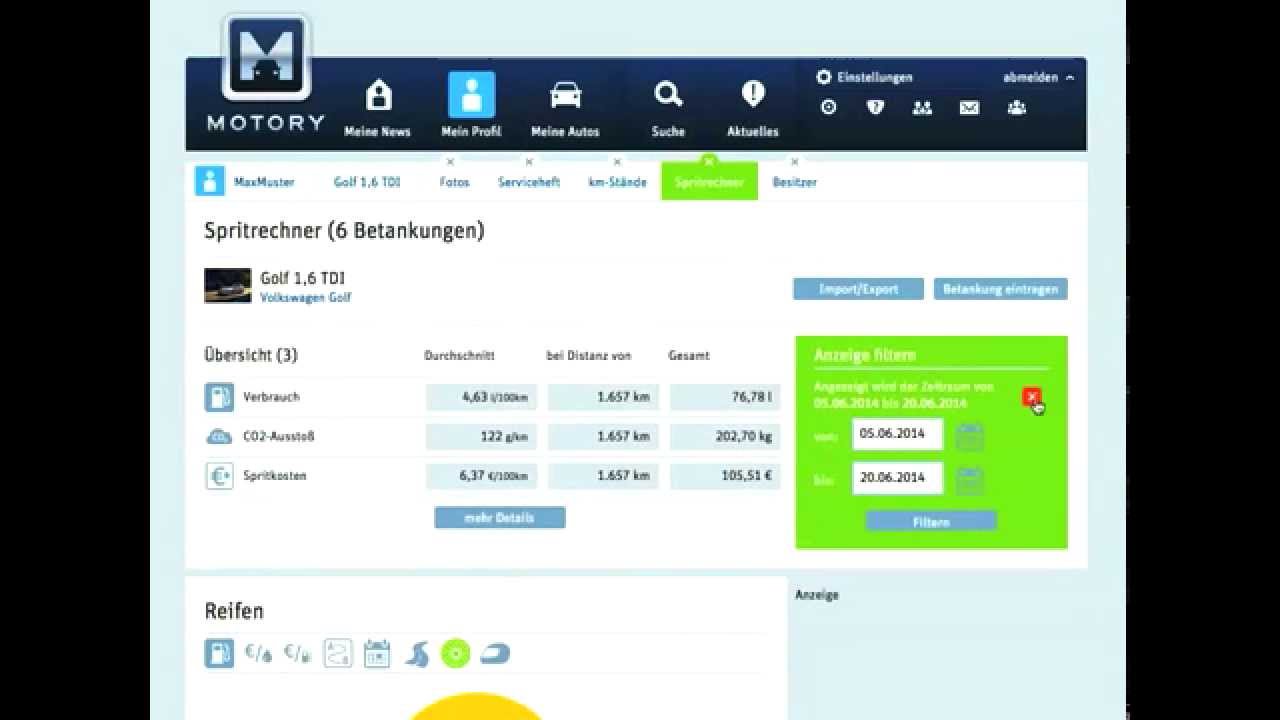Open the Mein Profil section
The height and width of the screenshot is (720, 1280).
[x=471, y=106]
